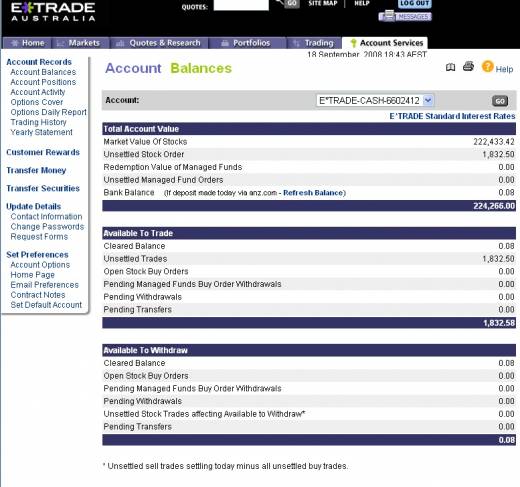Image resolution: width=520 pixels, height=487 pixels.
Task: Open Account Balances in sidebar
Action: pyautogui.click(x=43, y=72)
